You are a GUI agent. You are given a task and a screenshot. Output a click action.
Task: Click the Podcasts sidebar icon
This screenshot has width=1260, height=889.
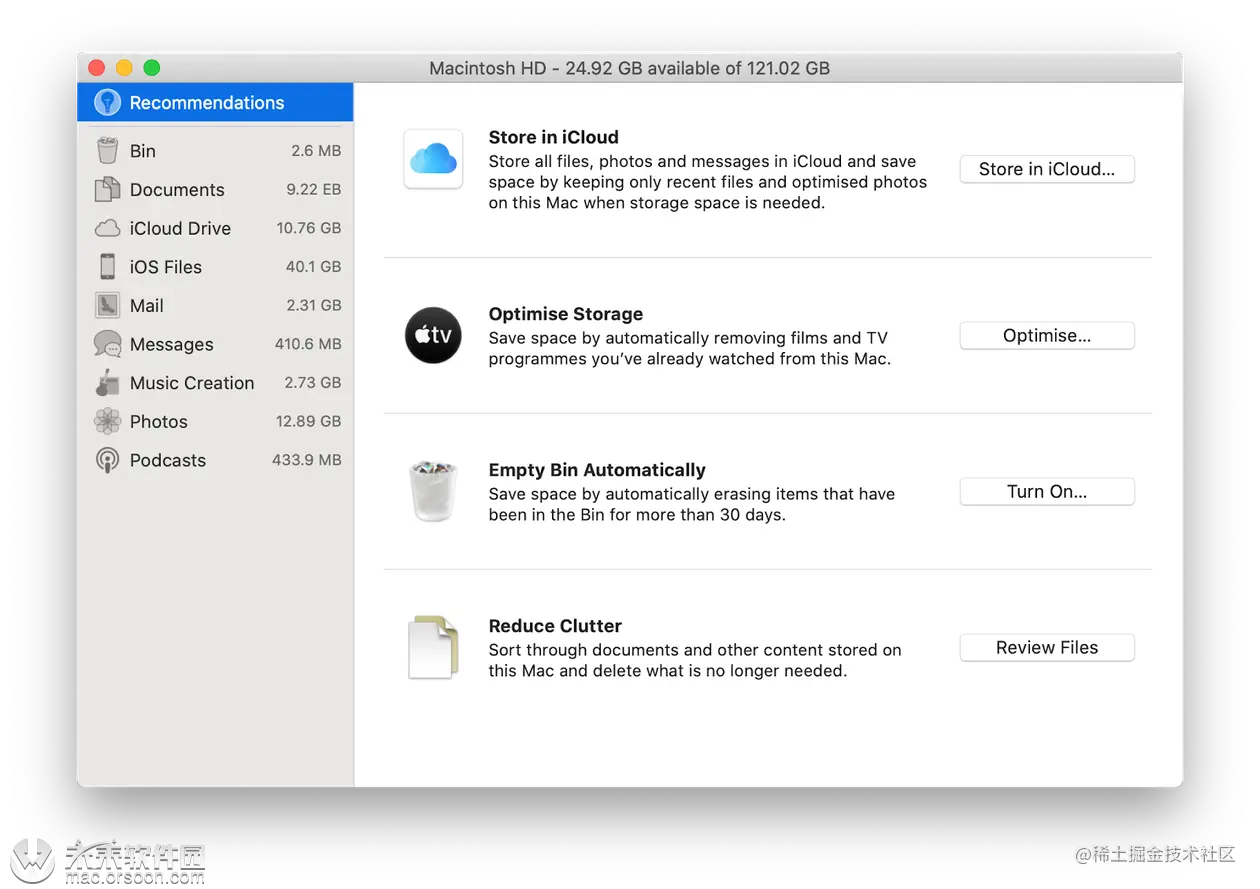pyautogui.click(x=107, y=460)
